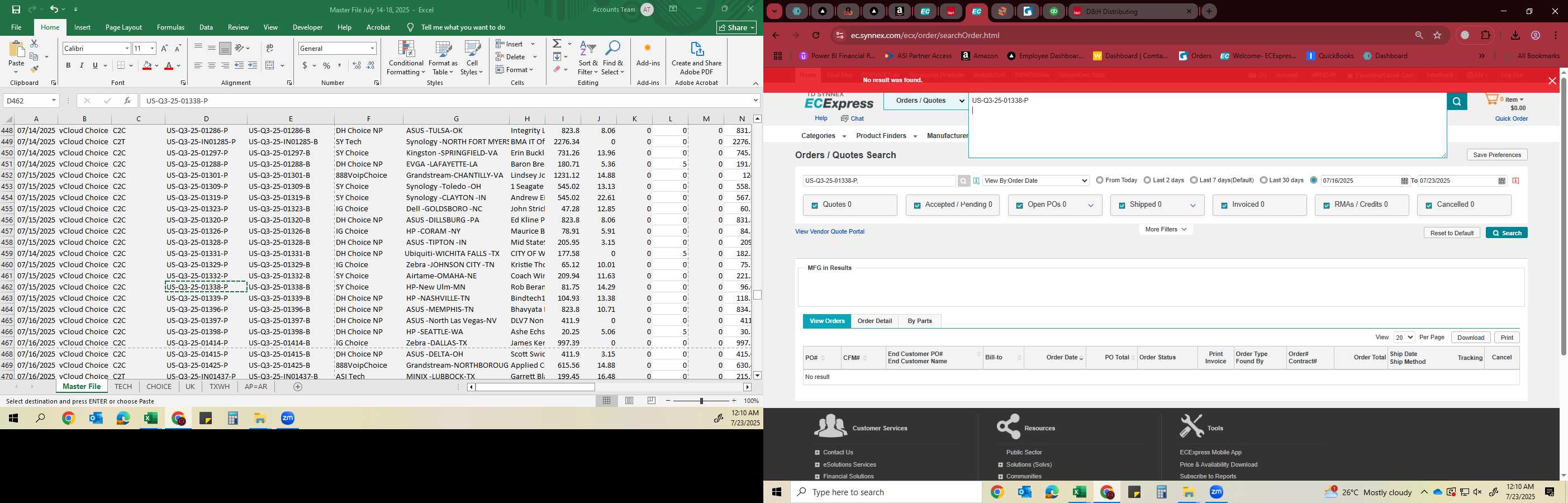Open Format as Table gallery
Viewport: 1568px width, 503px height.
tap(443, 59)
